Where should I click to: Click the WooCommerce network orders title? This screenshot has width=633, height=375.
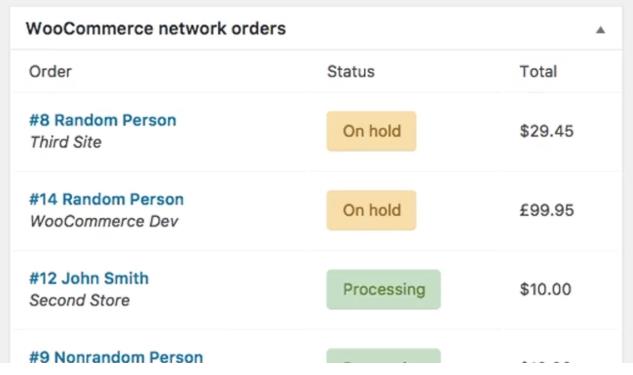(x=156, y=29)
